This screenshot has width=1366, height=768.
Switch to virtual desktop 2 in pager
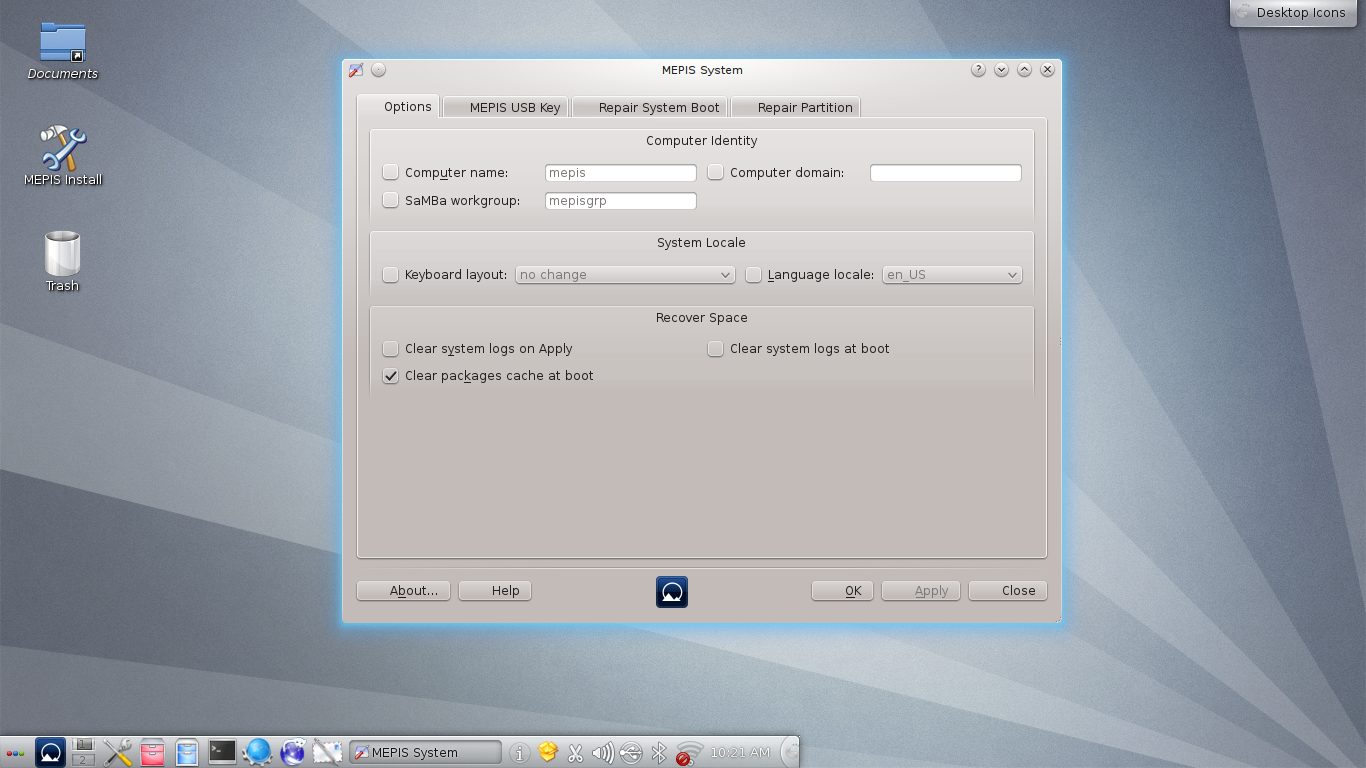pyautogui.click(x=84, y=760)
